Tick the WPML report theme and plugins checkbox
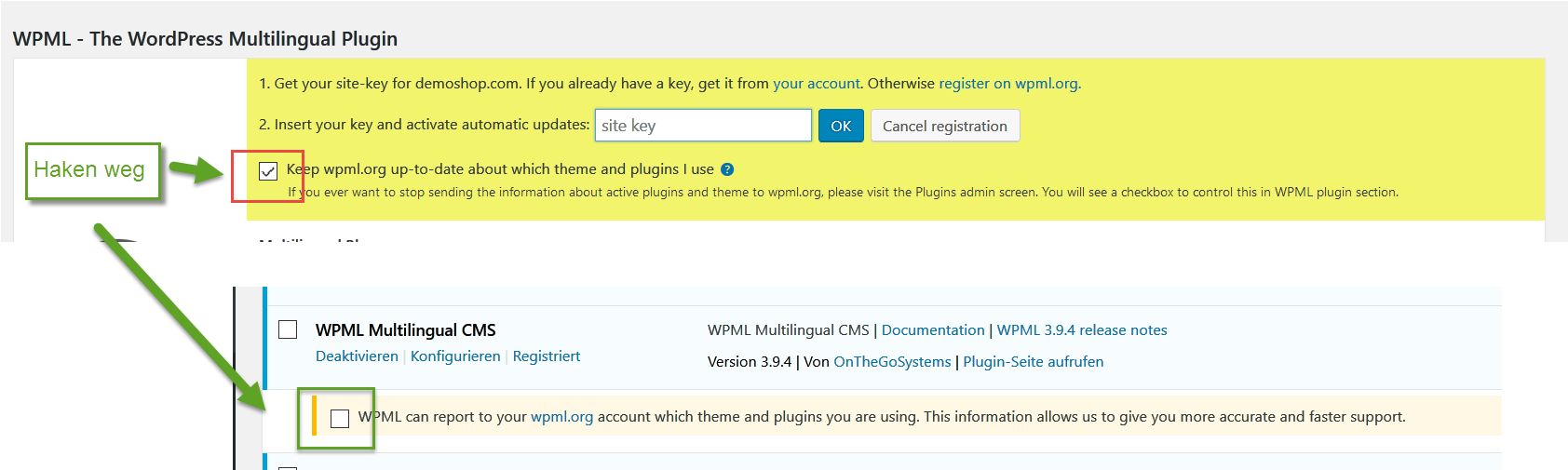Image resolution: width=1568 pixels, height=470 pixels. [x=340, y=418]
